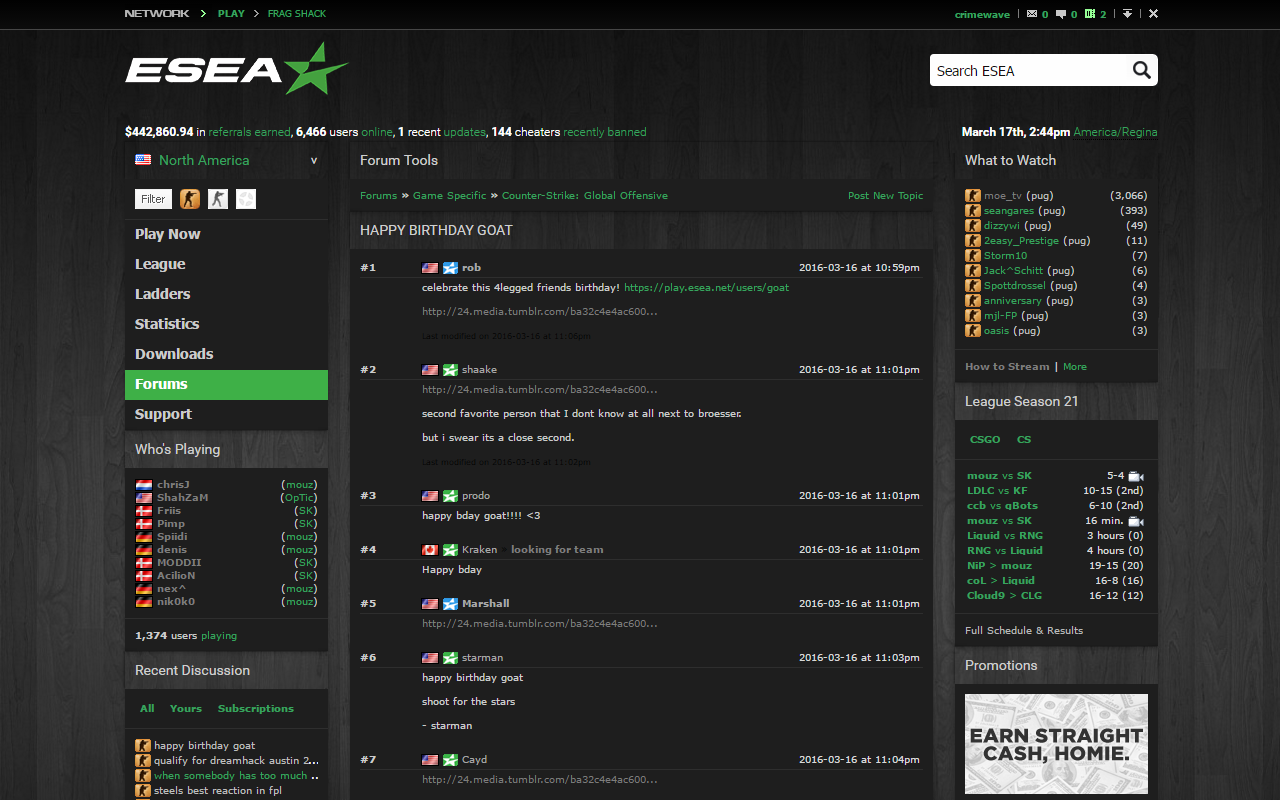Click the US flag beside starman
1280x800 pixels.
pyautogui.click(x=430, y=658)
